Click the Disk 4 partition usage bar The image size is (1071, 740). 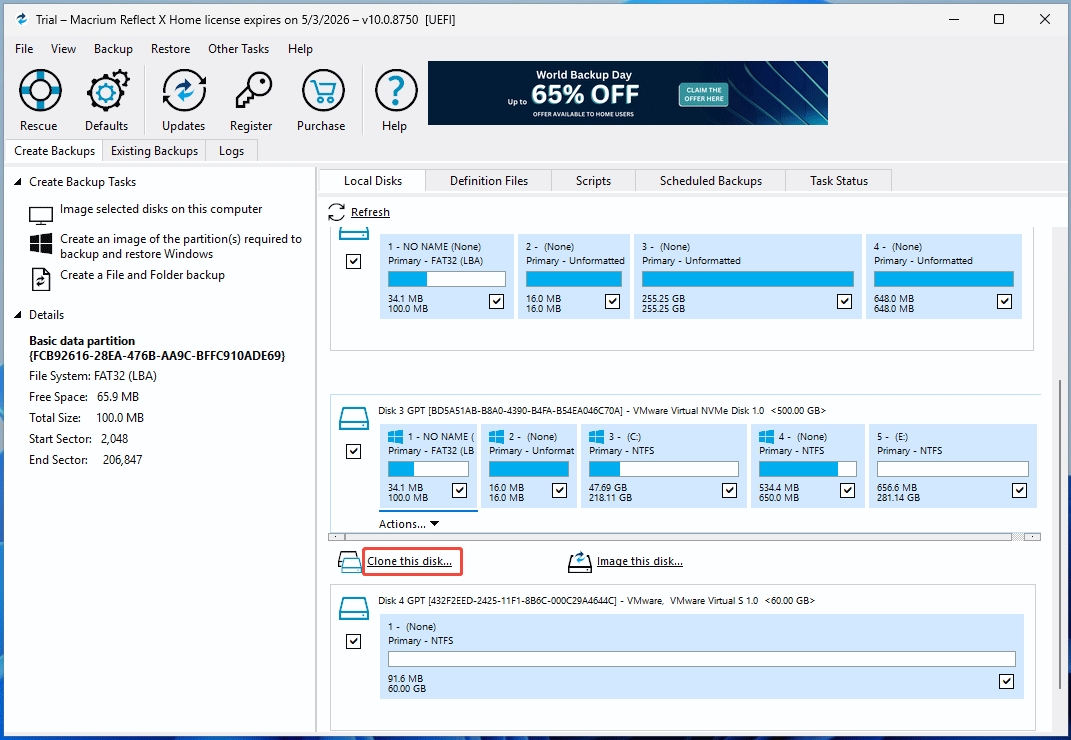click(701, 659)
